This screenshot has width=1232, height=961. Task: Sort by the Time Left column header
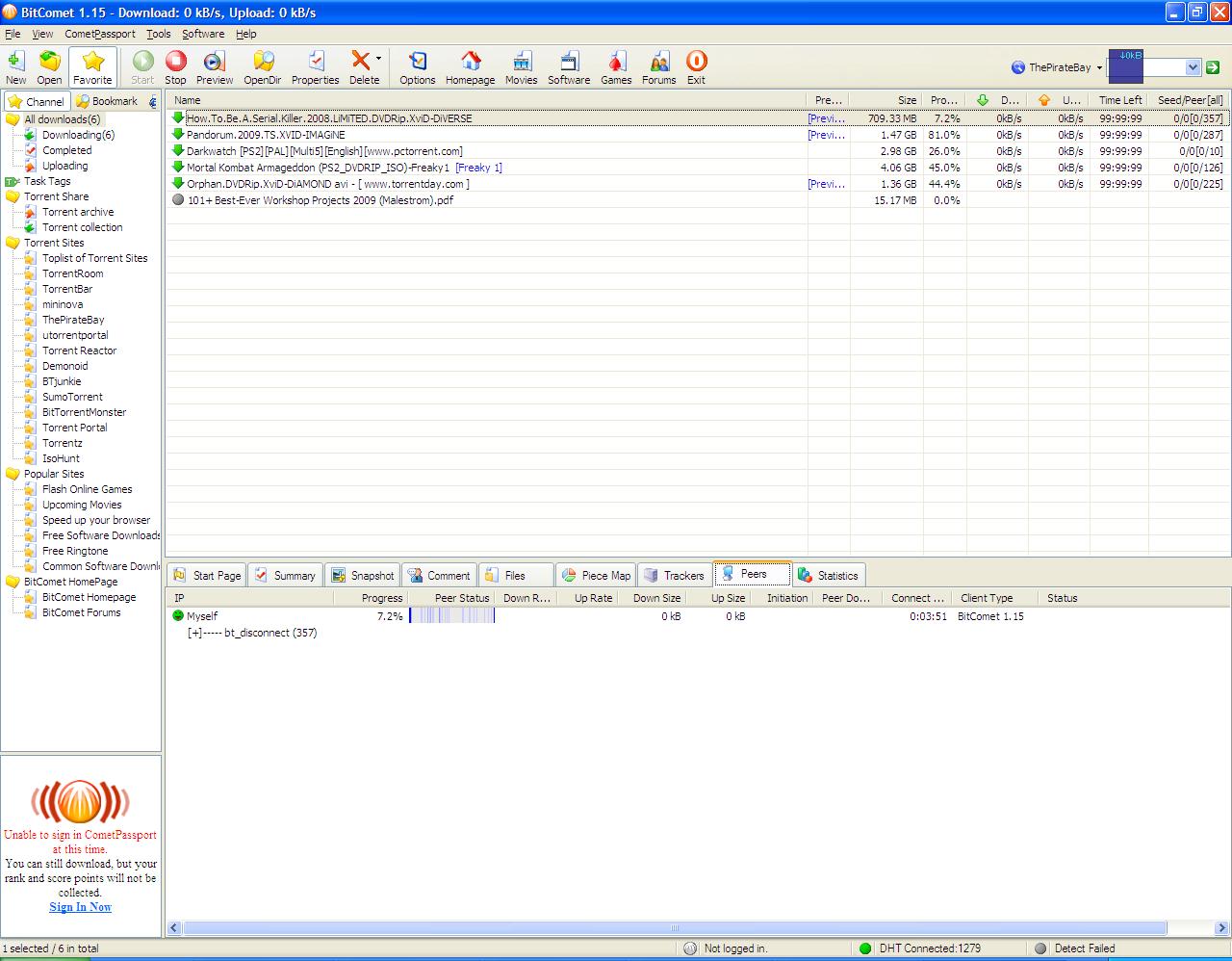click(x=1118, y=100)
